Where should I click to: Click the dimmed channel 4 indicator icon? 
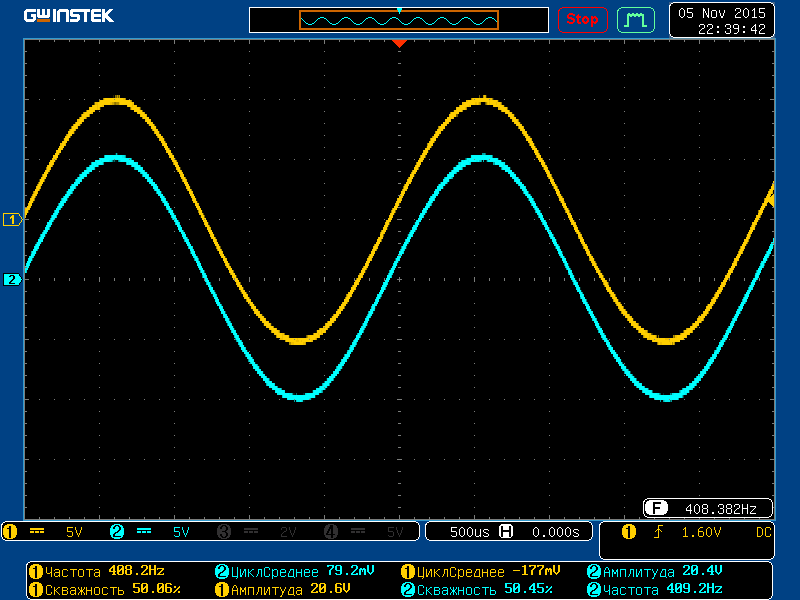[x=331, y=532]
